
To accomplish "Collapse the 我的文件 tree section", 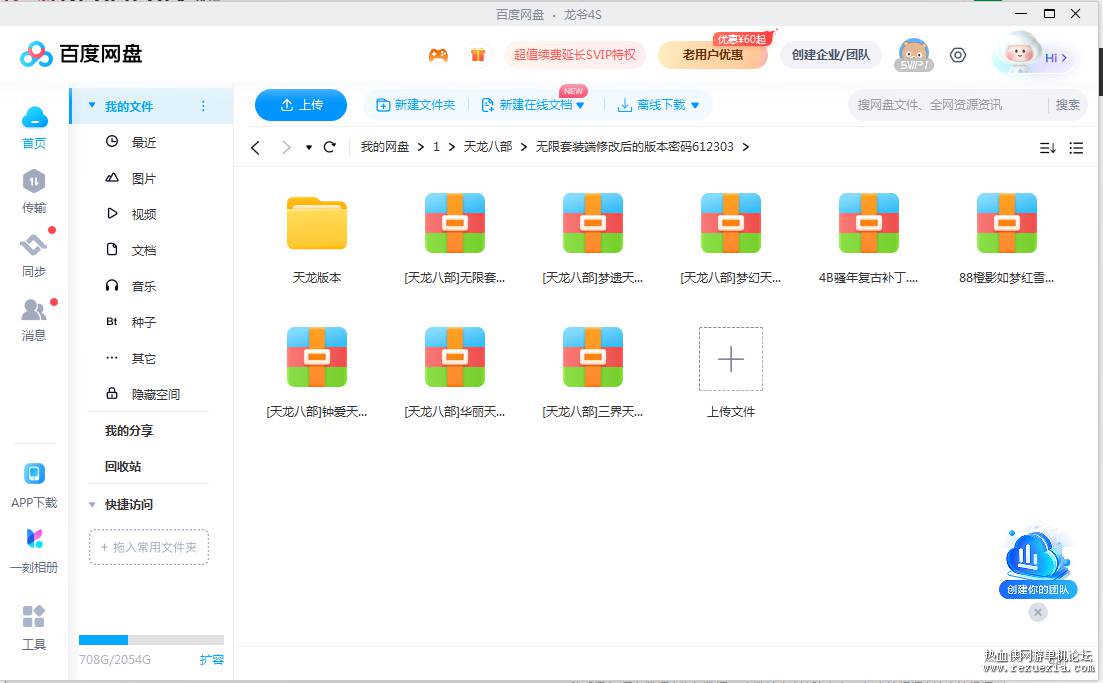I will tap(91, 106).
